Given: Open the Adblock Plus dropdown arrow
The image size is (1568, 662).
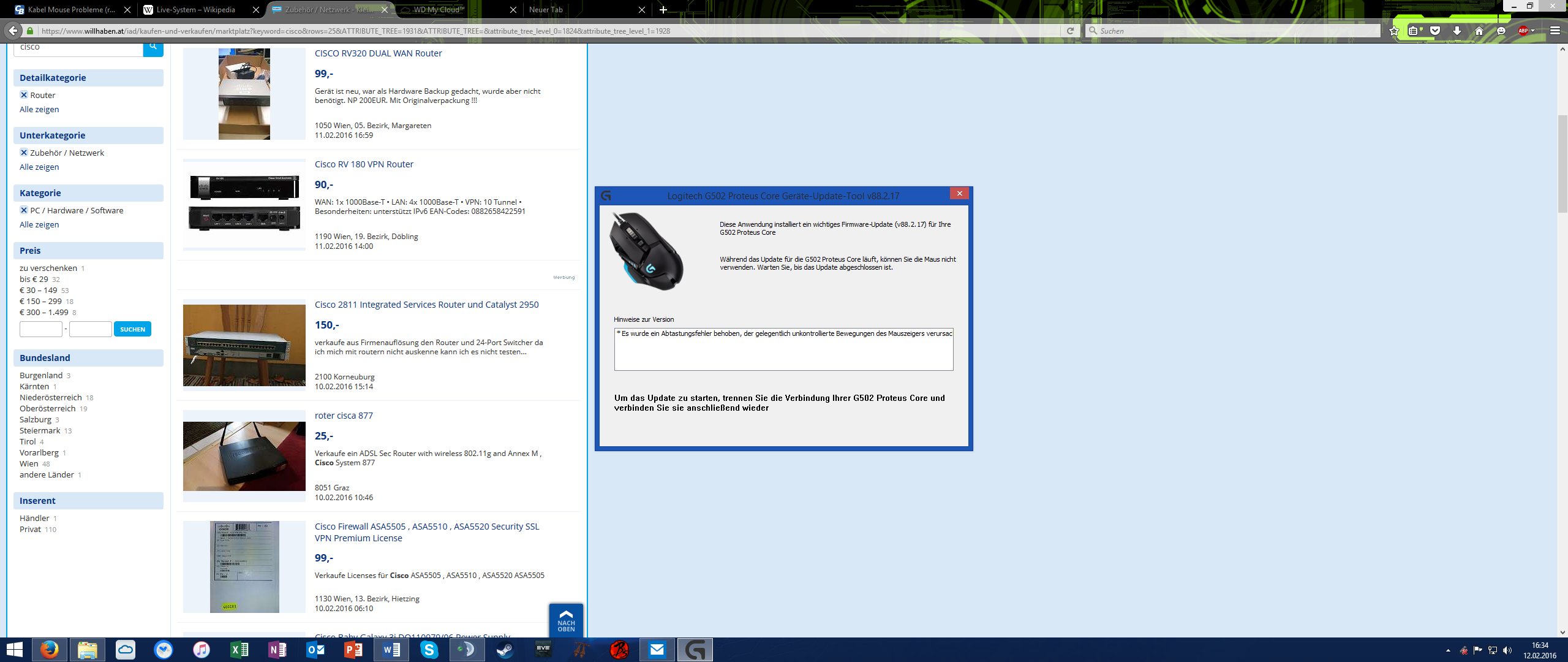Looking at the screenshot, I should (x=1533, y=31).
